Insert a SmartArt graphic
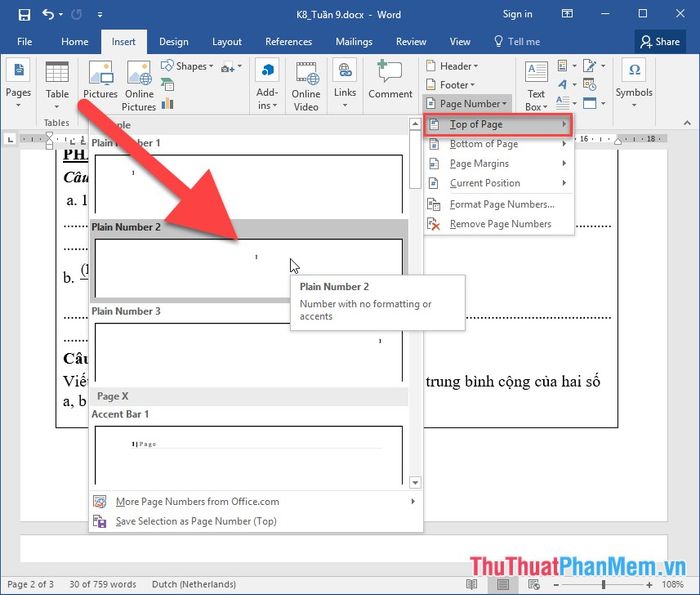The width and height of the screenshot is (700, 595). pyautogui.click(x=167, y=85)
